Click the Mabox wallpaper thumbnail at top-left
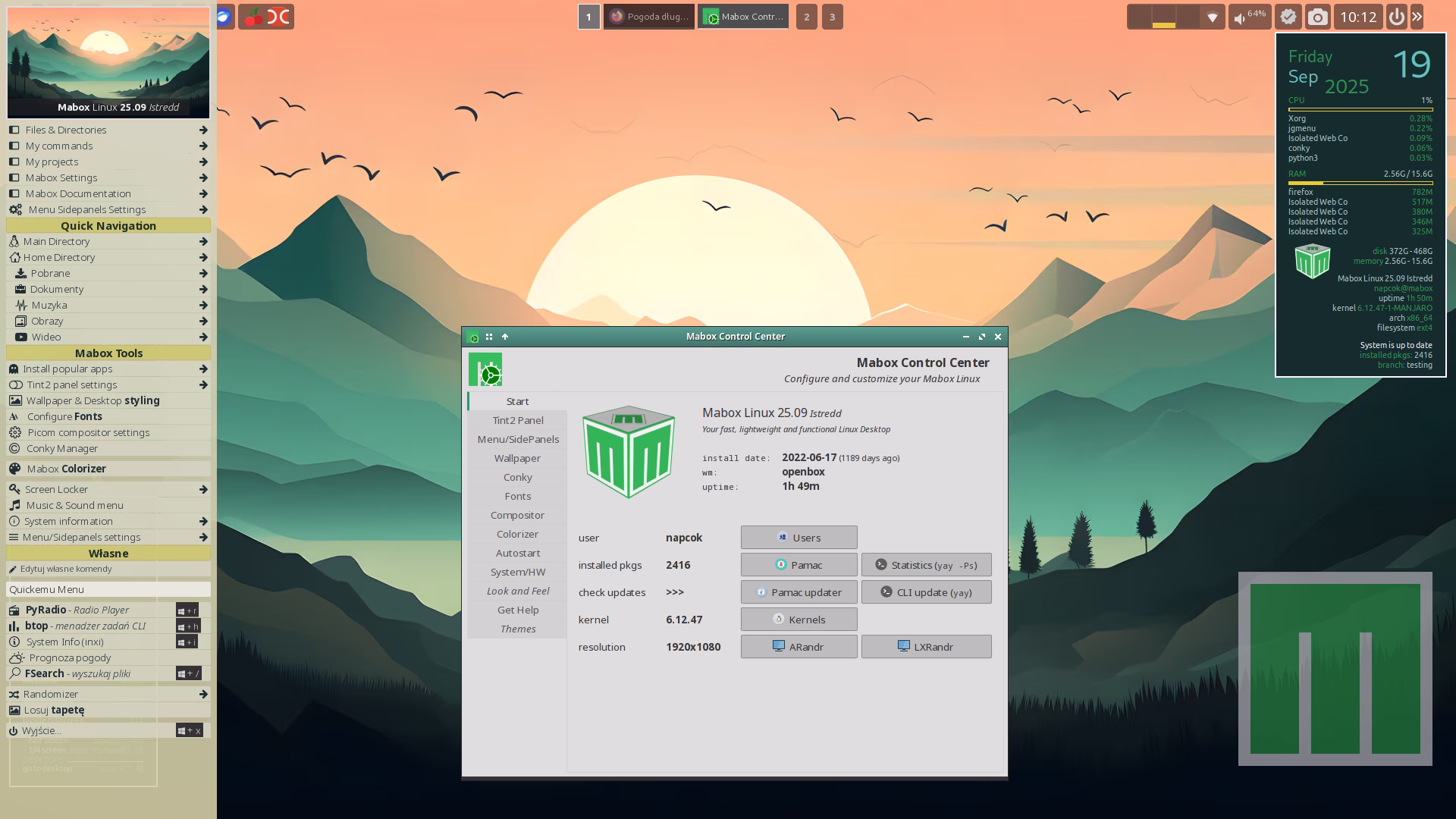 pyautogui.click(x=108, y=62)
